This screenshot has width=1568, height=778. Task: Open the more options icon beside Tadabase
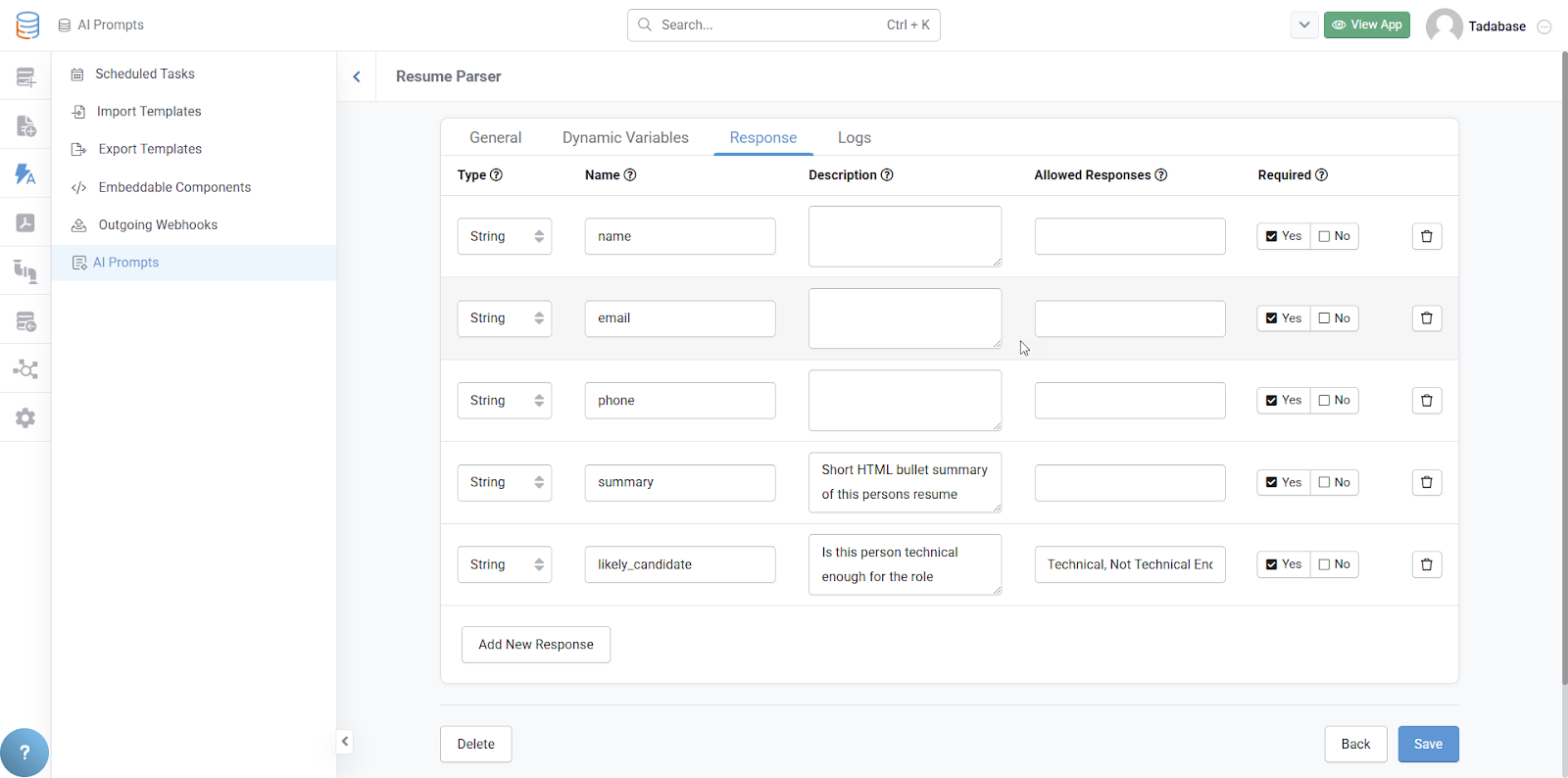point(1544,26)
